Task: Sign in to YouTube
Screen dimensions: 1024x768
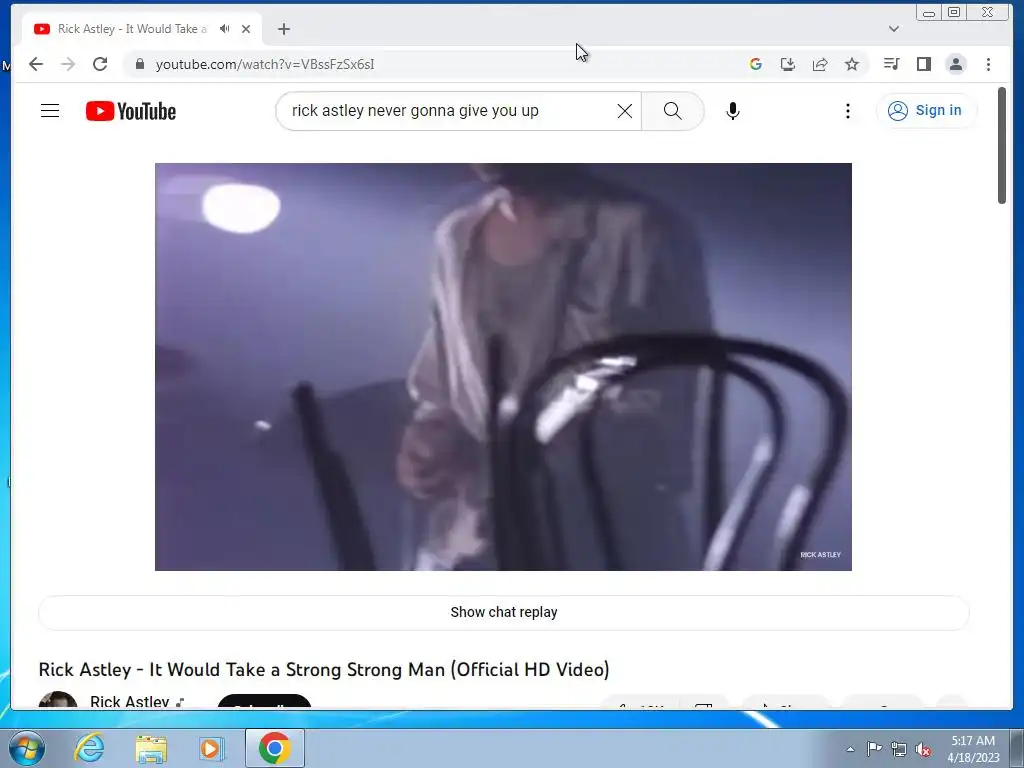Action: pyautogui.click(x=926, y=110)
